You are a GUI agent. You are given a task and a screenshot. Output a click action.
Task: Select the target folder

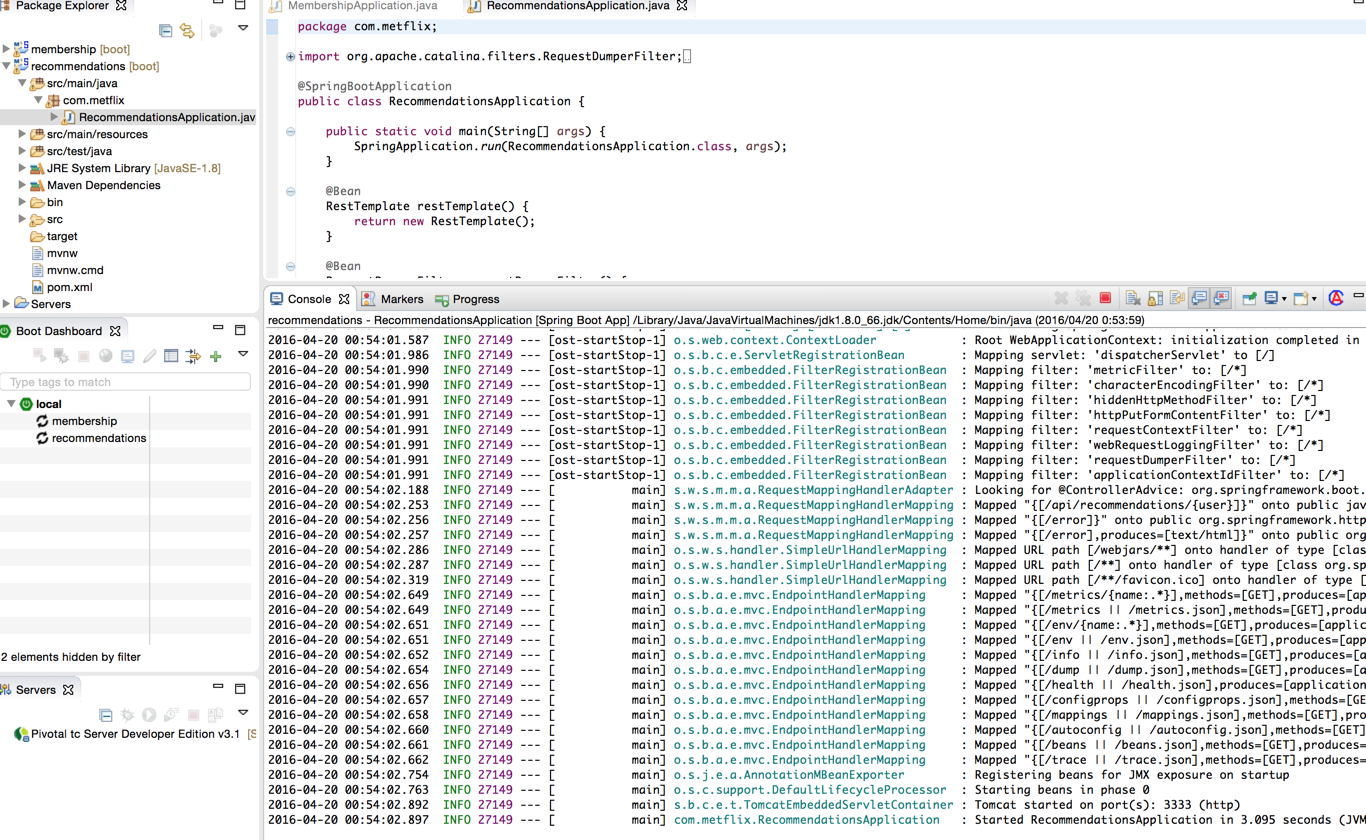click(x=54, y=236)
